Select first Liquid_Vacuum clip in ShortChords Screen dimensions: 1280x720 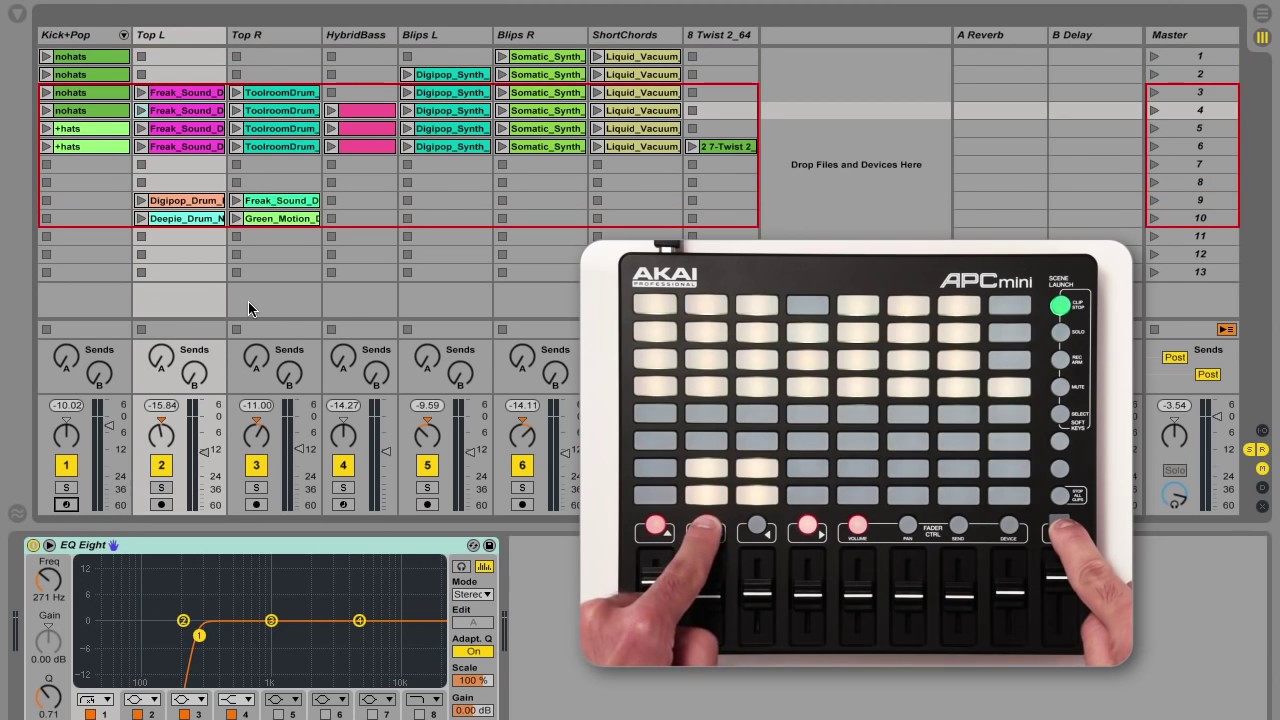642,57
